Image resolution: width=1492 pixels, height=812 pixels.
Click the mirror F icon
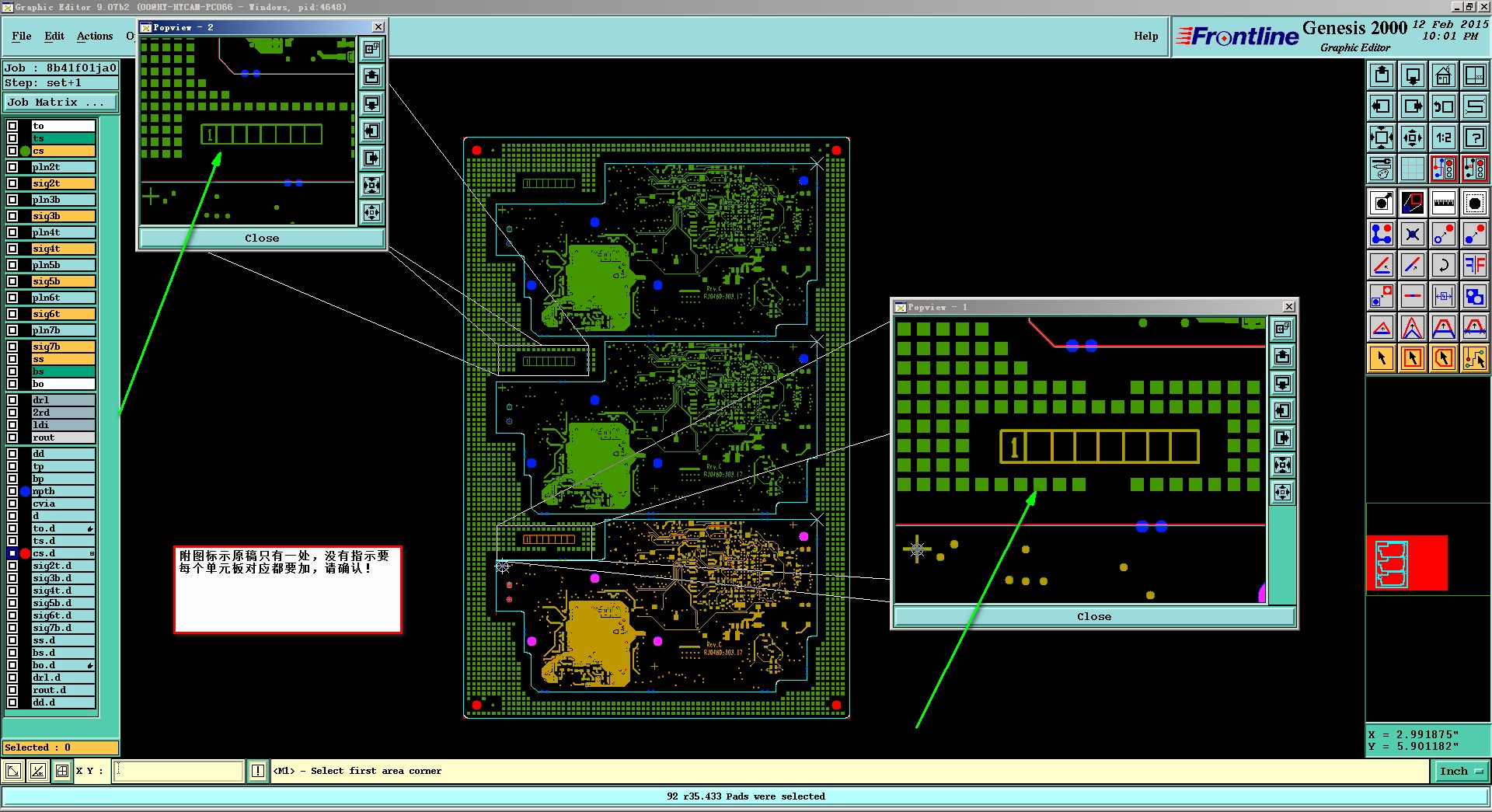click(x=1475, y=265)
